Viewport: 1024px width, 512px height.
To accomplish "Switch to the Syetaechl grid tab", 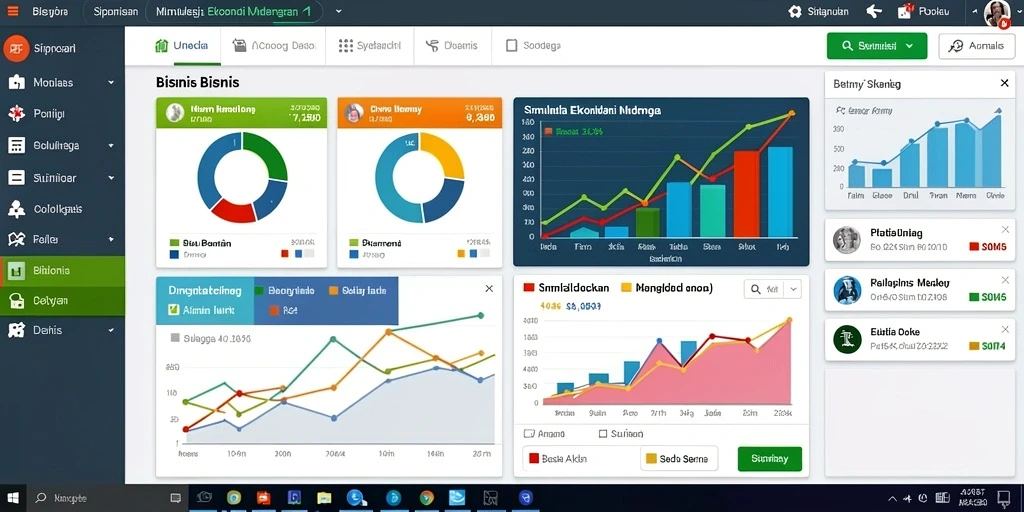I will (370, 46).
